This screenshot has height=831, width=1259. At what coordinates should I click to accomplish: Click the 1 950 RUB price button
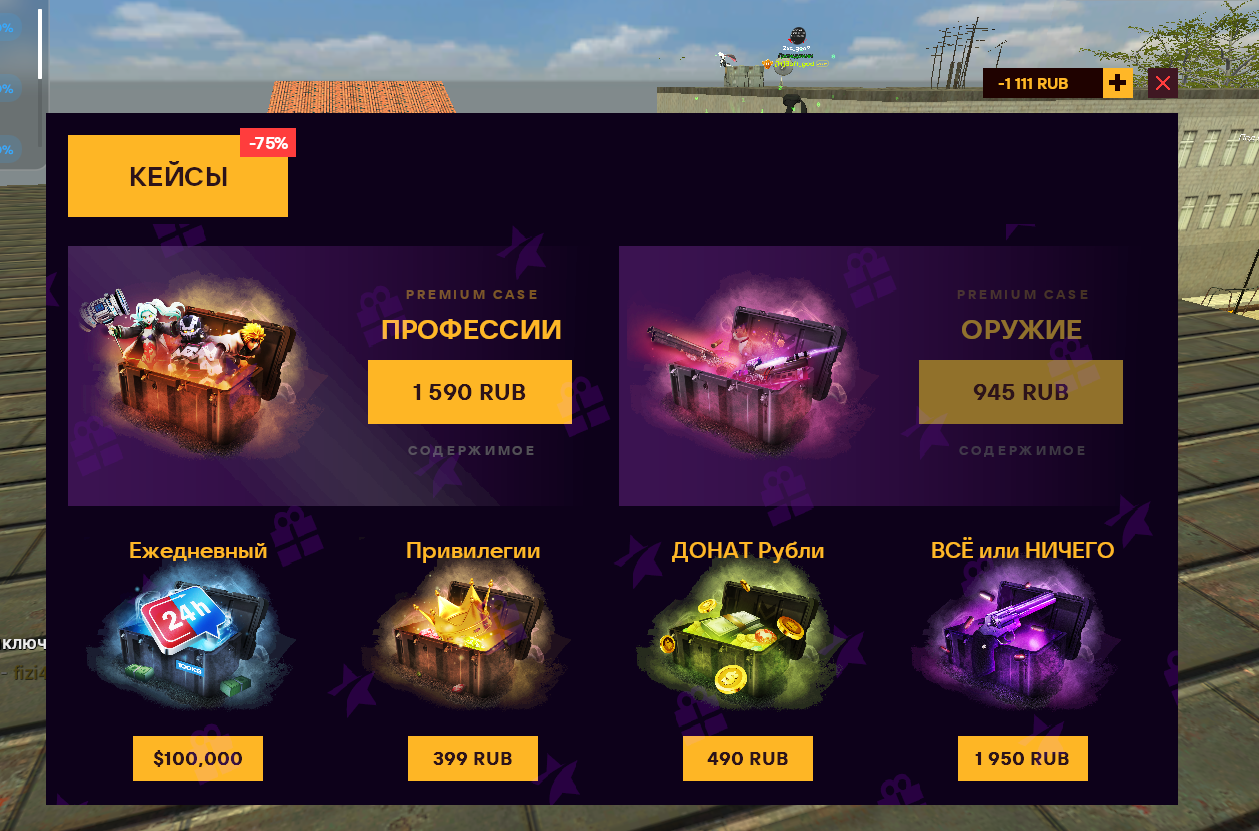coord(1023,758)
